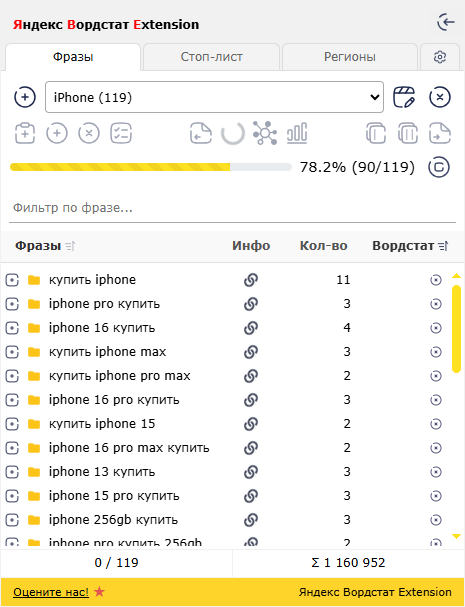Click the select-all checklist icon
The width and height of the screenshot is (465, 607).
click(121, 133)
